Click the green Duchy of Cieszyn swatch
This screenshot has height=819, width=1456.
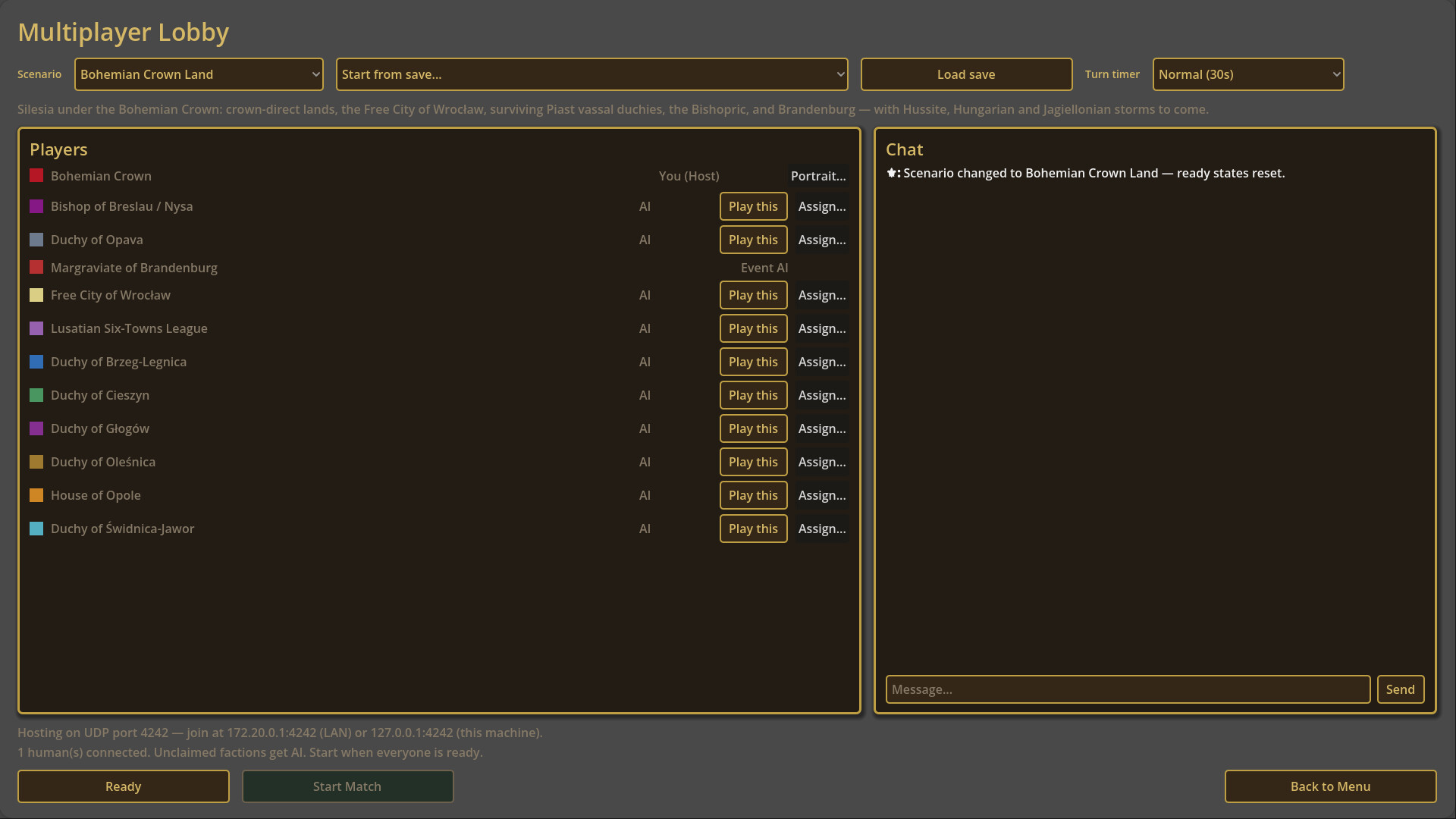coord(36,395)
